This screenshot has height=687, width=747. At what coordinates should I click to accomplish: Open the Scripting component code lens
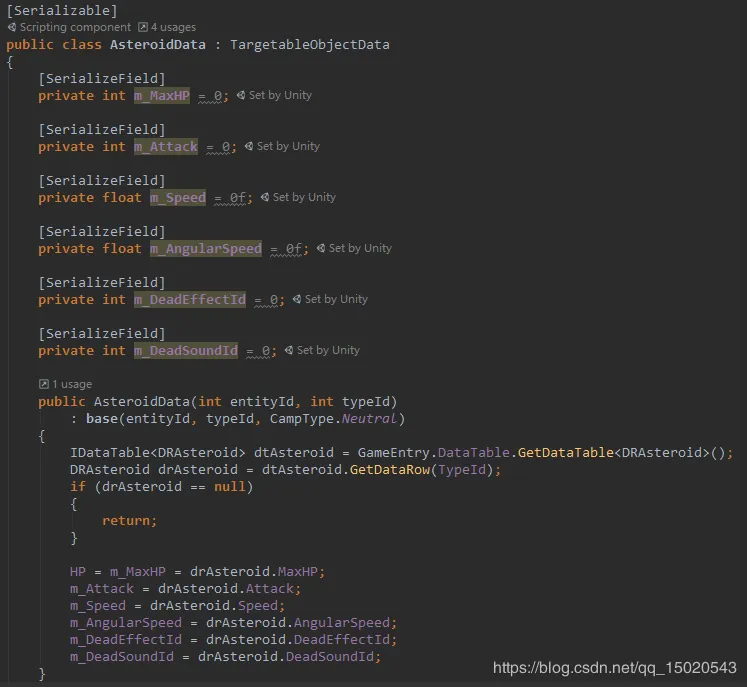(75, 27)
